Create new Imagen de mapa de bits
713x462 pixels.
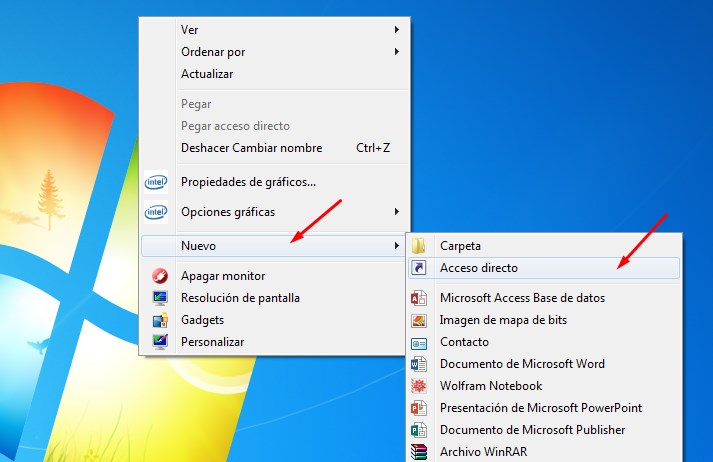click(544, 320)
